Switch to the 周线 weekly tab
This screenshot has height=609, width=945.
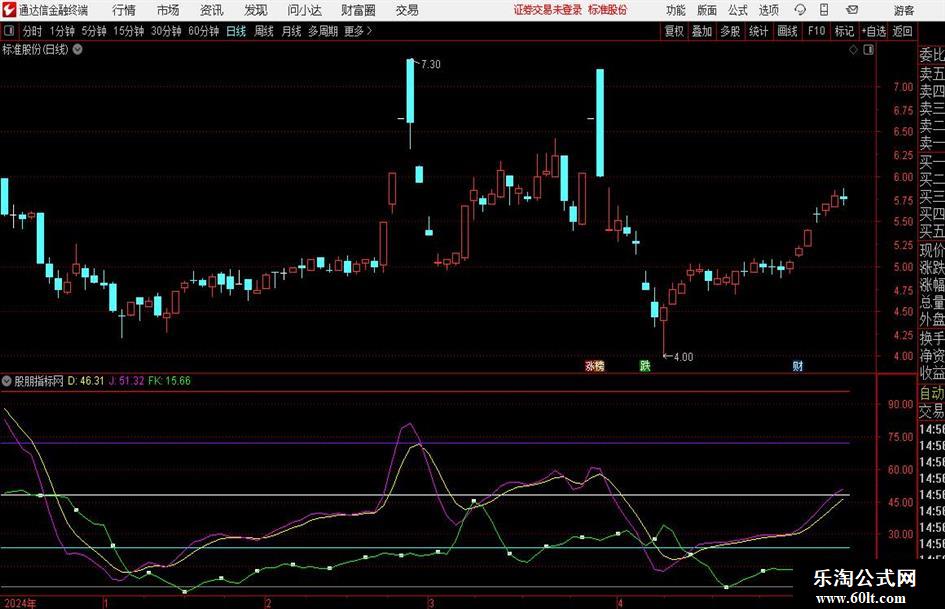coord(264,31)
